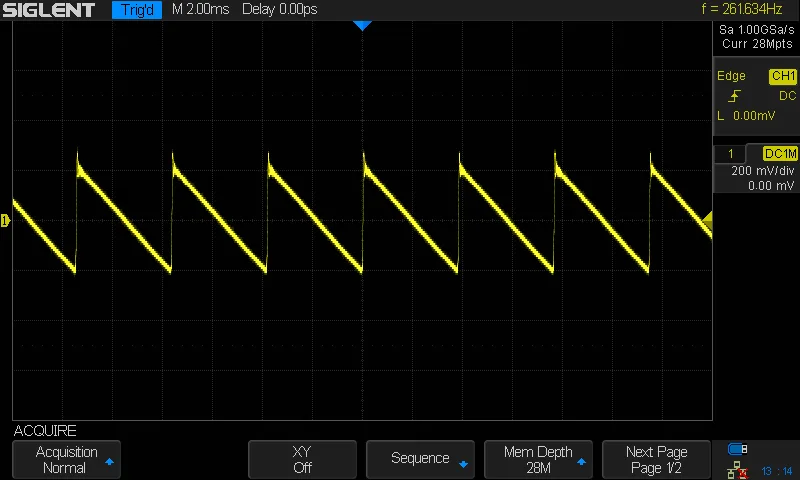Select the CH1 trigger source badge
800x480 pixels.
click(783, 76)
